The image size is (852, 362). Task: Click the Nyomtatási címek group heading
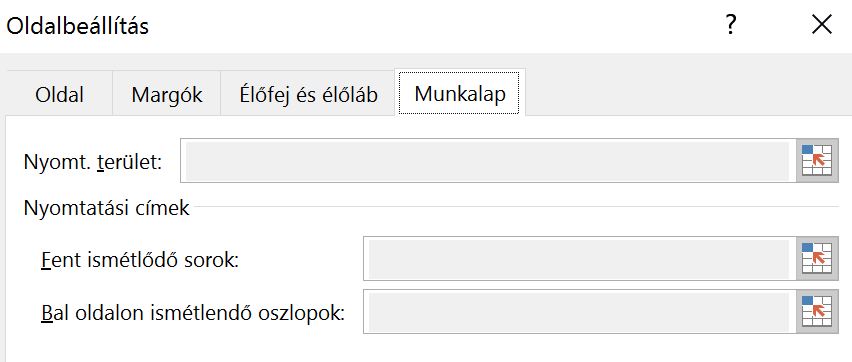106,208
